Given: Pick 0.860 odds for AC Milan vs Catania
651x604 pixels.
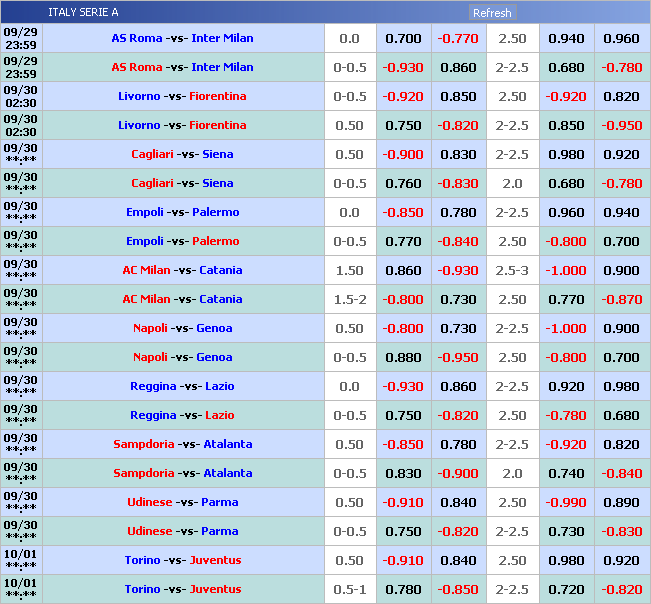Looking at the screenshot, I should tap(403, 271).
